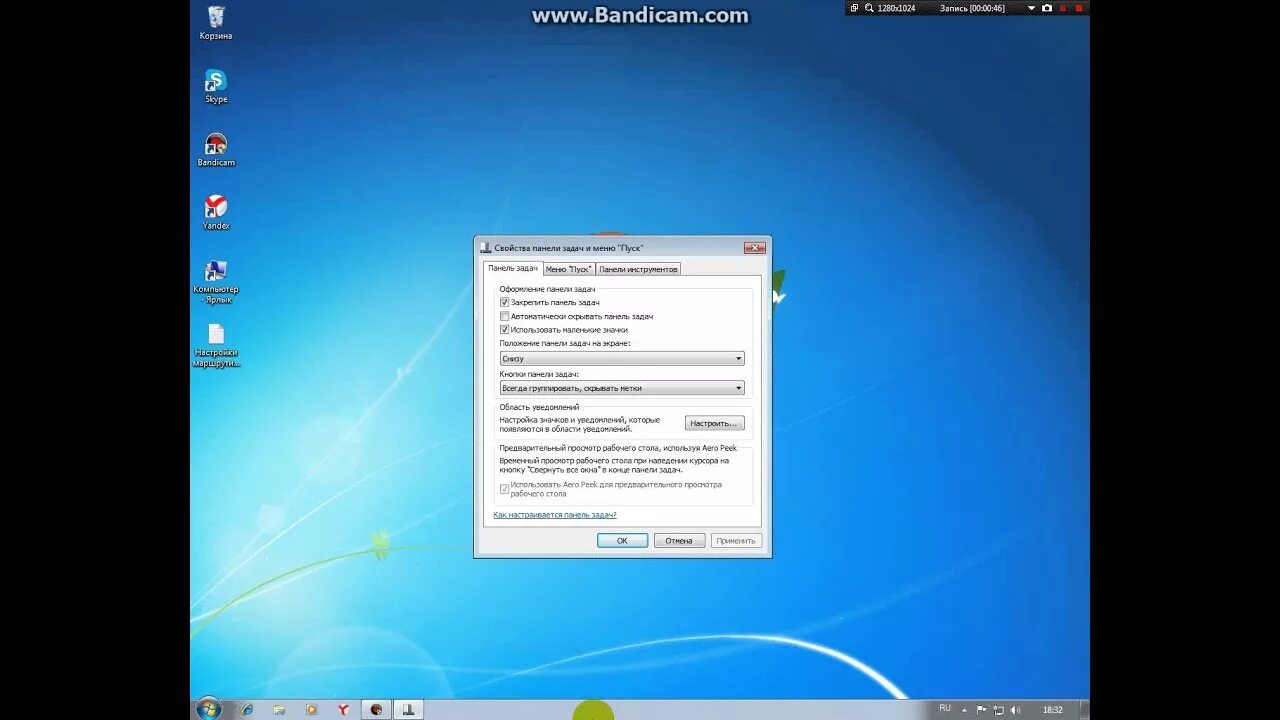This screenshot has height=720, width=1280.
Task: Open Bandicam dropdown triangle menu
Action: point(1031,8)
